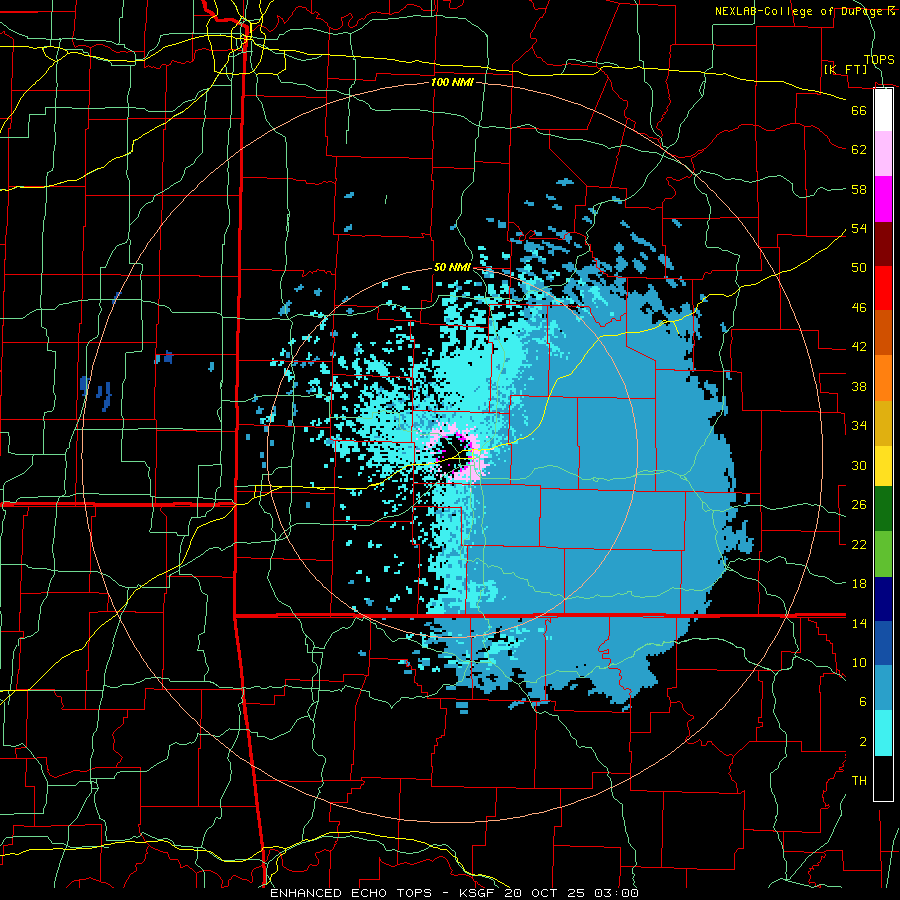Image resolution: width=900 pixels, height=900 pixels.
Task: Click the legend value 2
Action: [x=863, y=742]
